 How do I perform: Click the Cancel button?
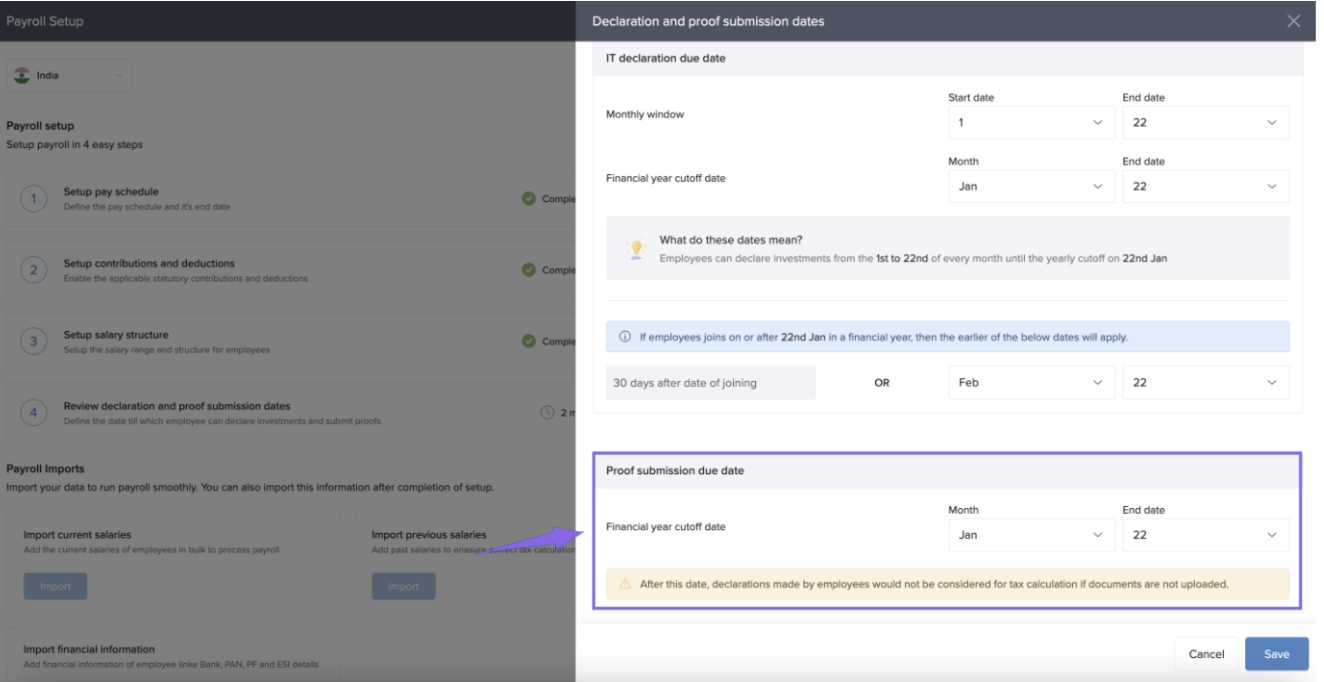click(1206, 654)
